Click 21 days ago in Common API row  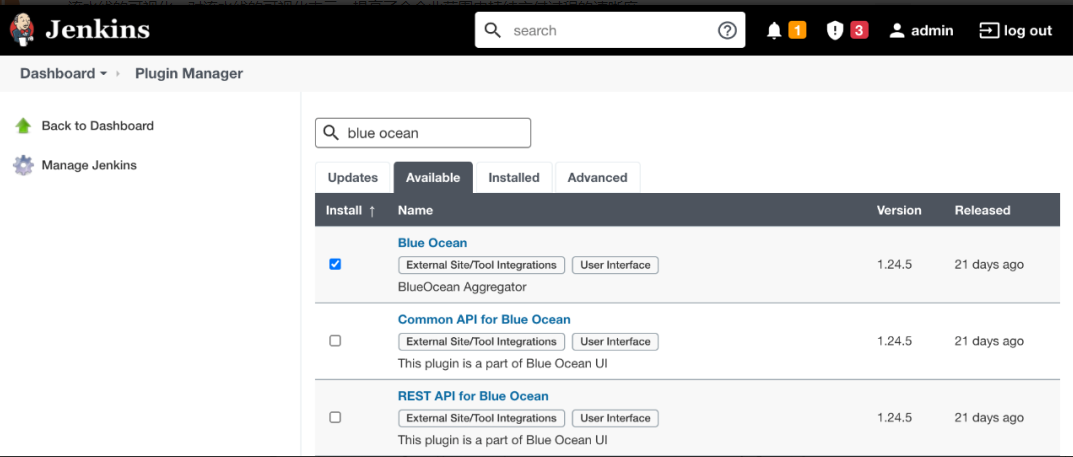(x=989, y=341)
